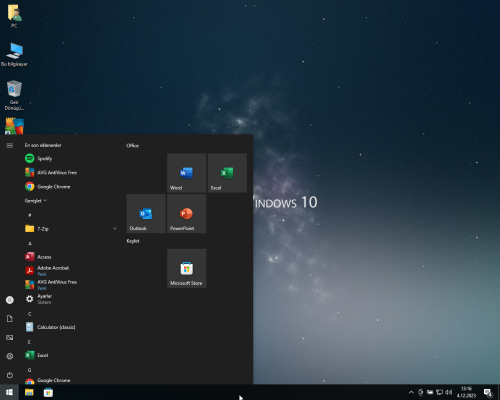Open File Explorer from the taskbar
This screenshot has height=400, width=500.
tap(29, 392)
